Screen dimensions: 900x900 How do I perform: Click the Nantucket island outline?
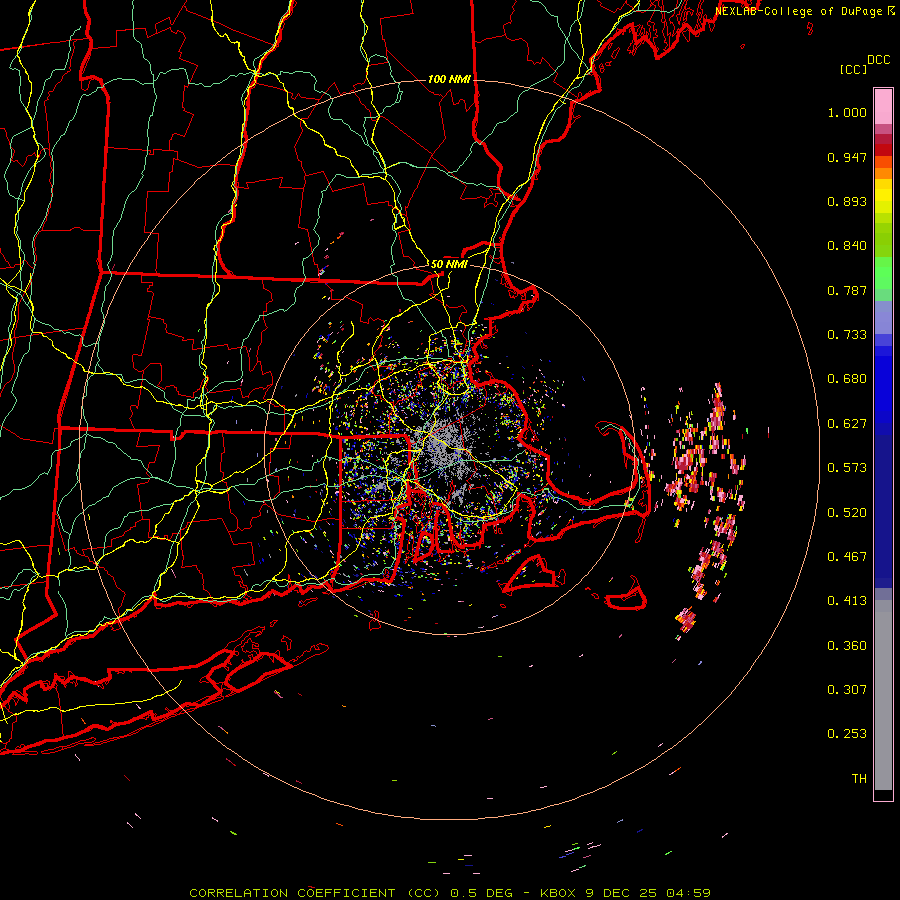tap(627, 595)
